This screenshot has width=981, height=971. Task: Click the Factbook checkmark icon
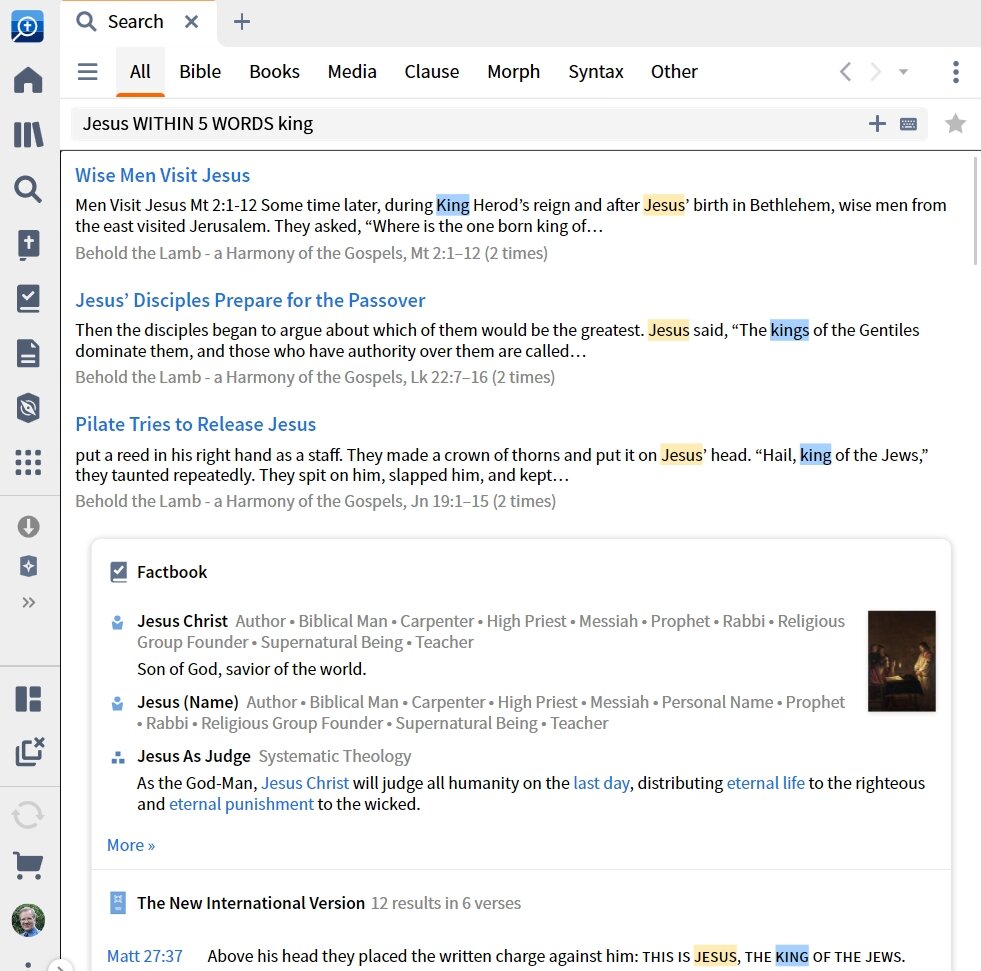tap(118, 572)
